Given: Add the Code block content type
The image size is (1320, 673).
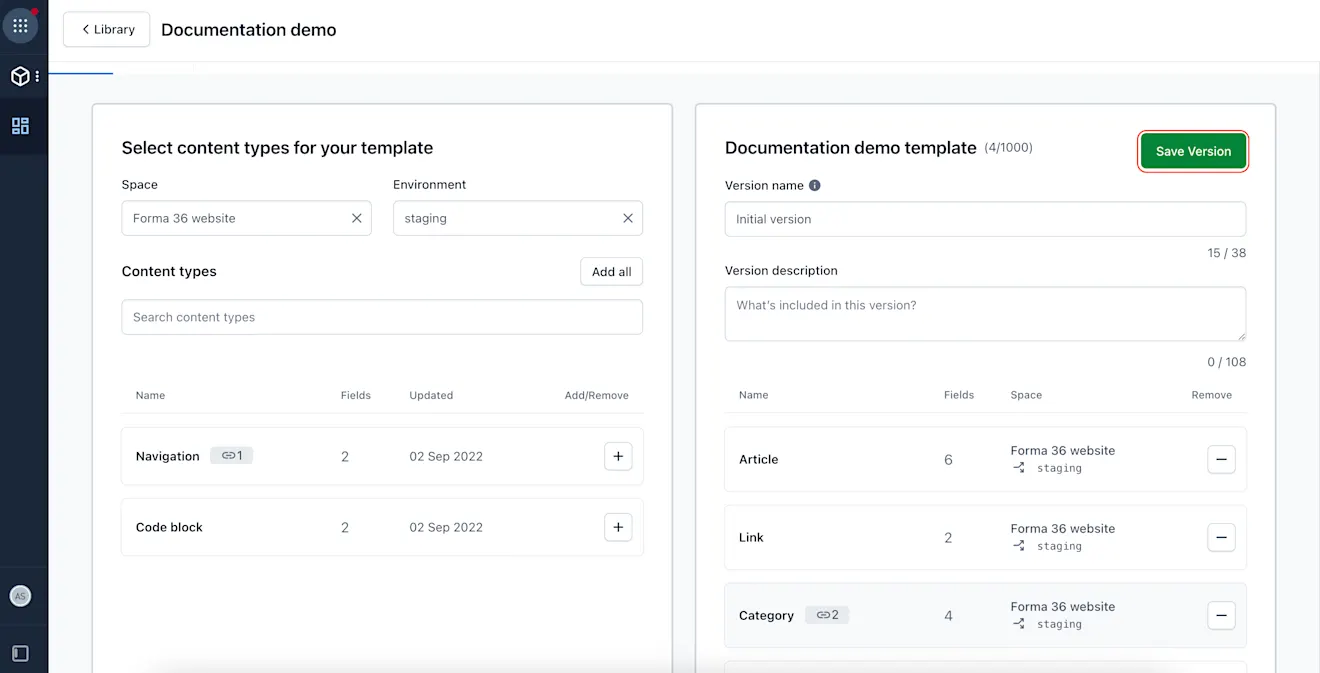Looking at the screenshot, I should 618,527.
